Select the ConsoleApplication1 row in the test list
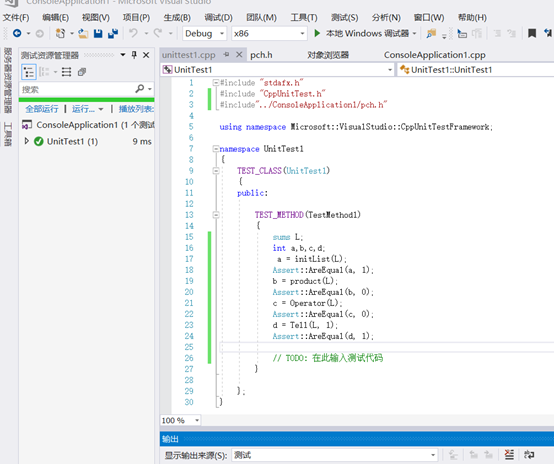Viewport: 554px width, 464px height. [87, 125]
